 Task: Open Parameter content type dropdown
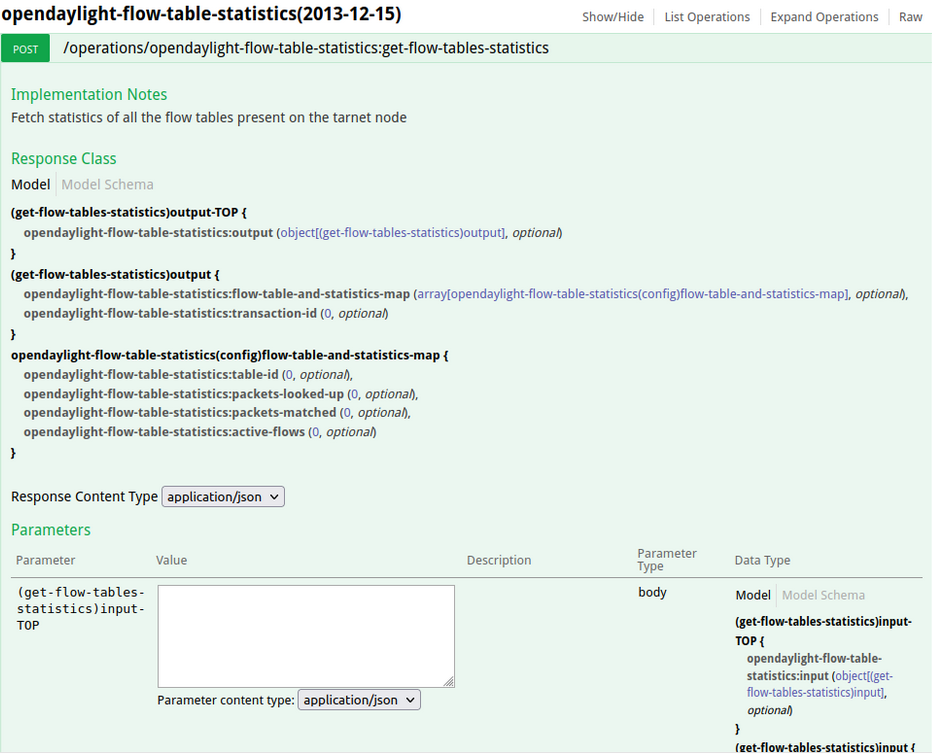(x=359, y=700)
